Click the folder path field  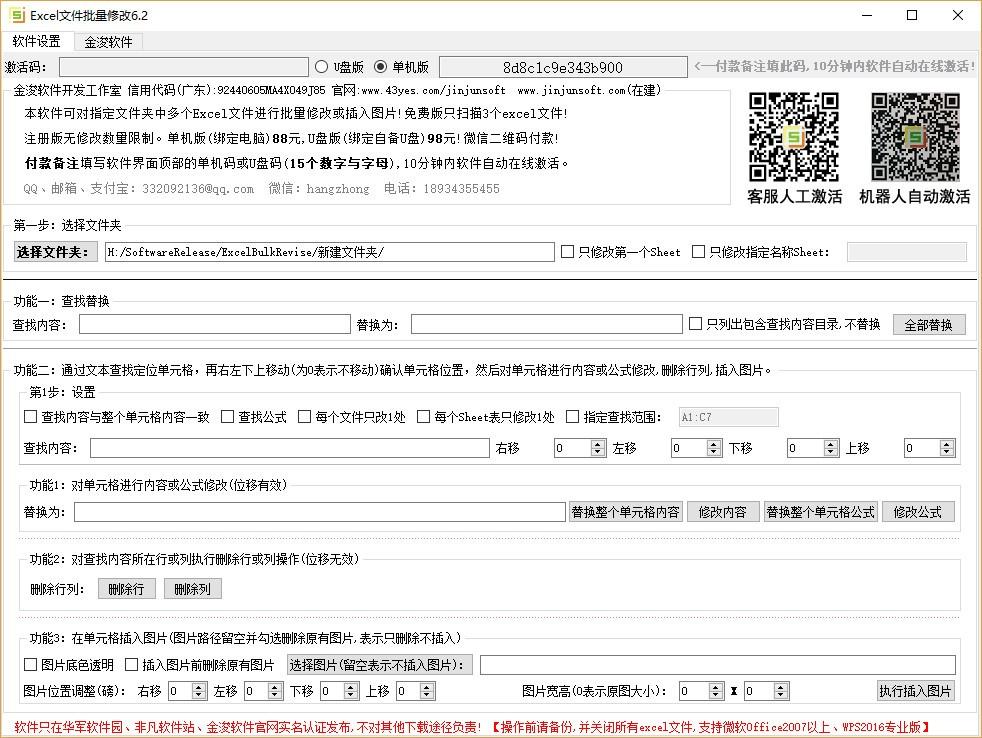pos(329,252)
